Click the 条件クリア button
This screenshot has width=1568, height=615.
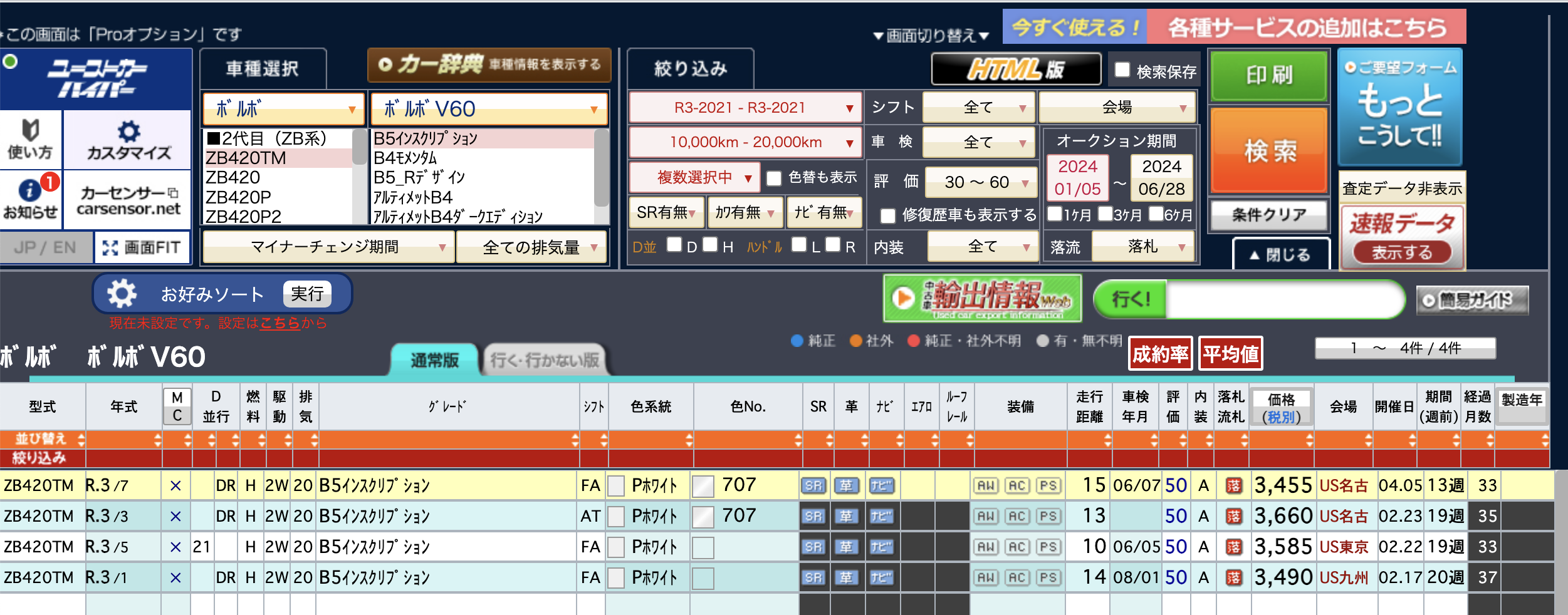(x=1268, y=215)
